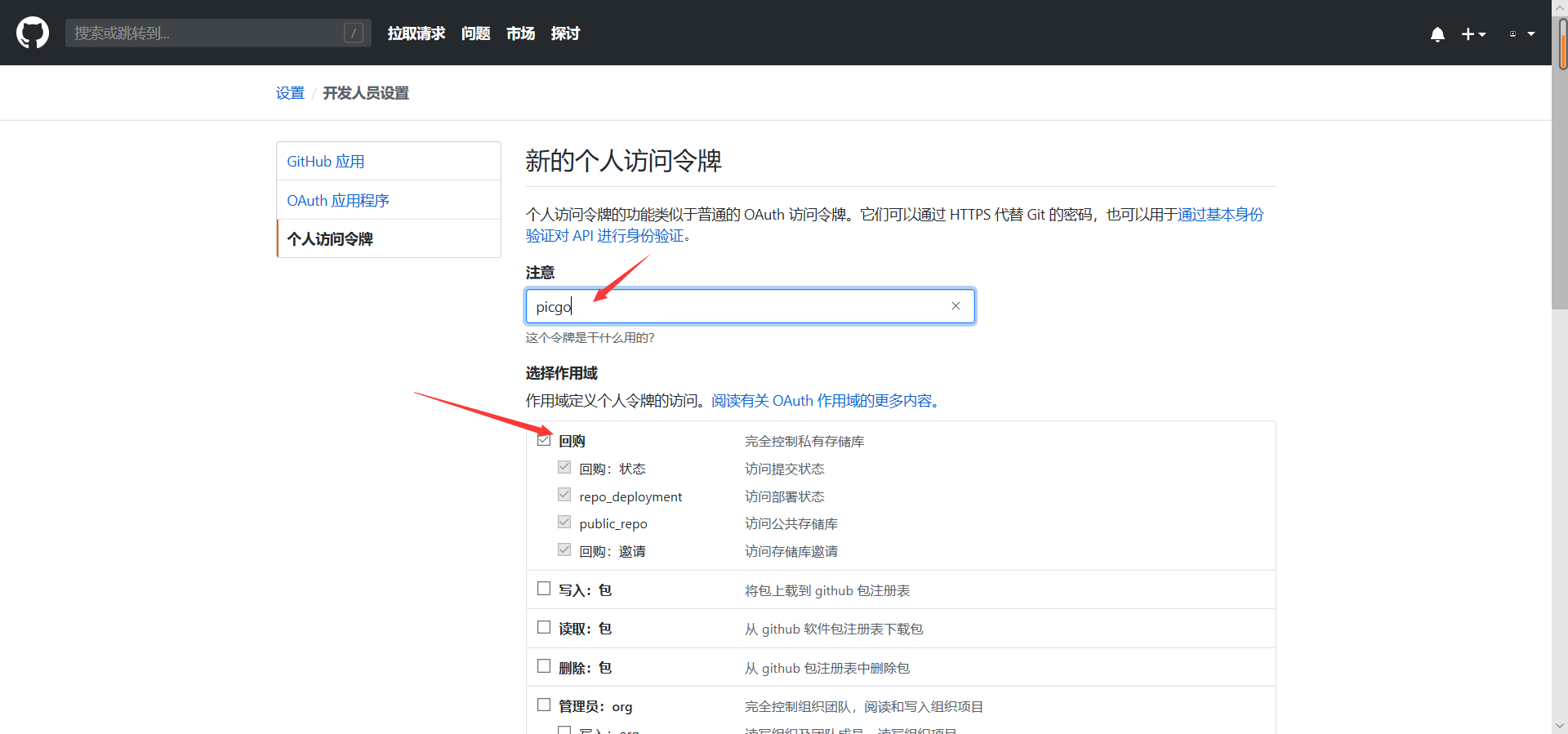Select 个人访问令牌 in the sidebar
Viewport: 1568px width, 734px height.
point(389,238)
